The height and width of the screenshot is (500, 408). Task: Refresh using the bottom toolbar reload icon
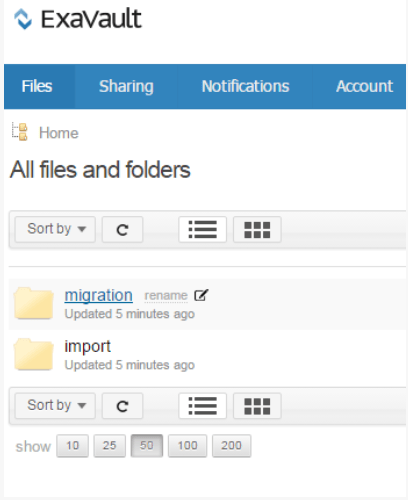(122, 406)
